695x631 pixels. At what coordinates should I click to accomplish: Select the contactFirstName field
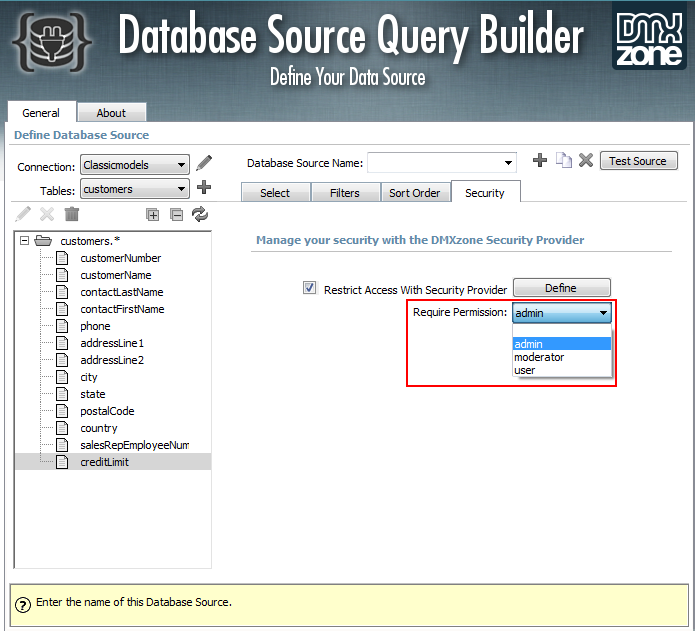click(x=122, y=309)
